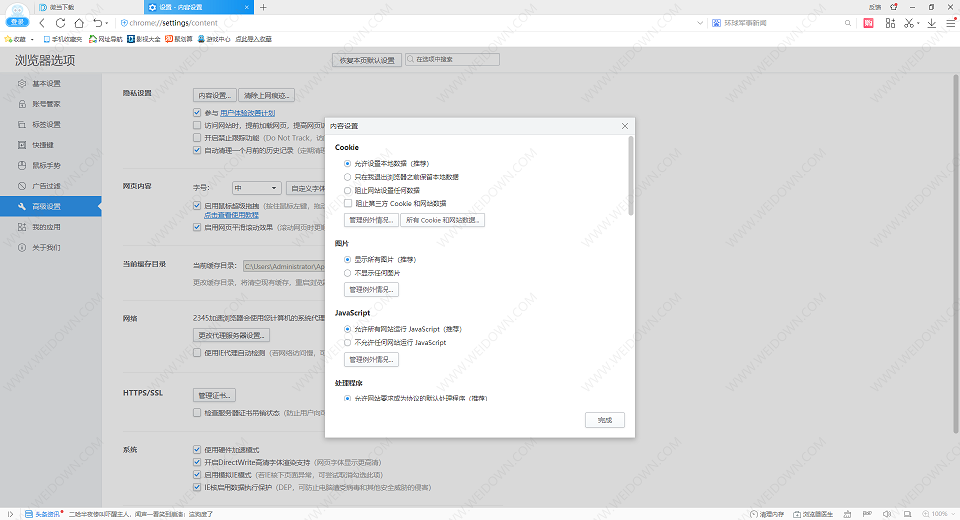Select 阻止网站设置任何数据 radio option

coord(348,190)
